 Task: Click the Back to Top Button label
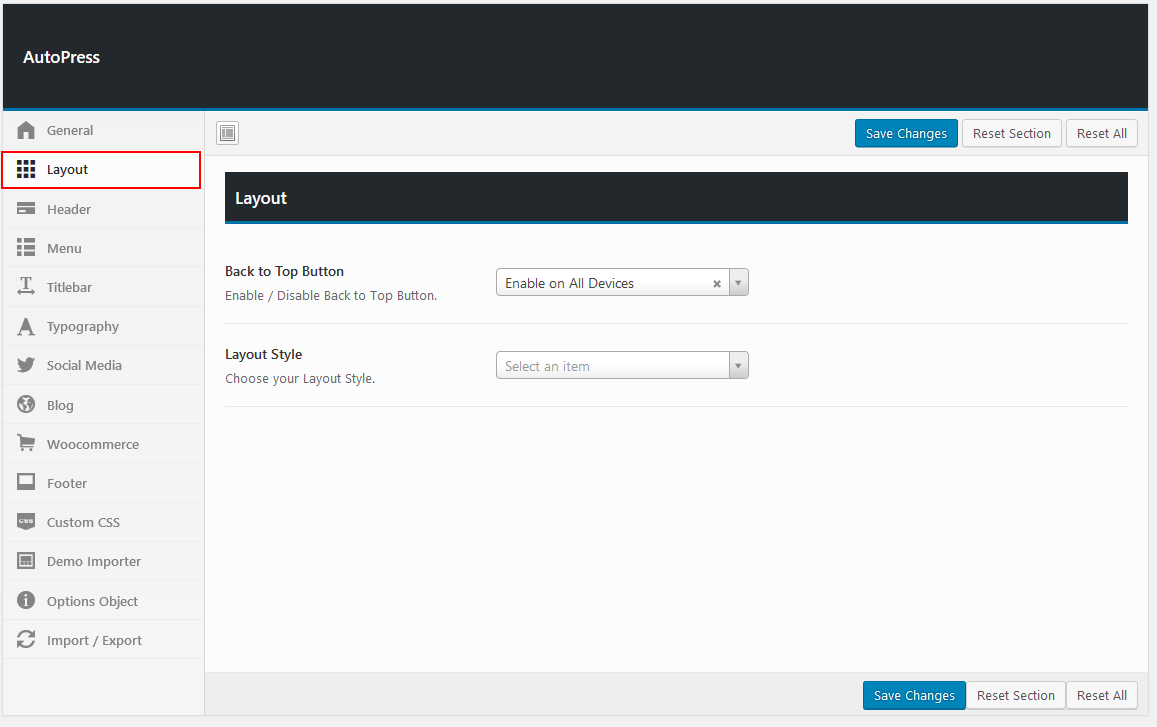point(284,271)
